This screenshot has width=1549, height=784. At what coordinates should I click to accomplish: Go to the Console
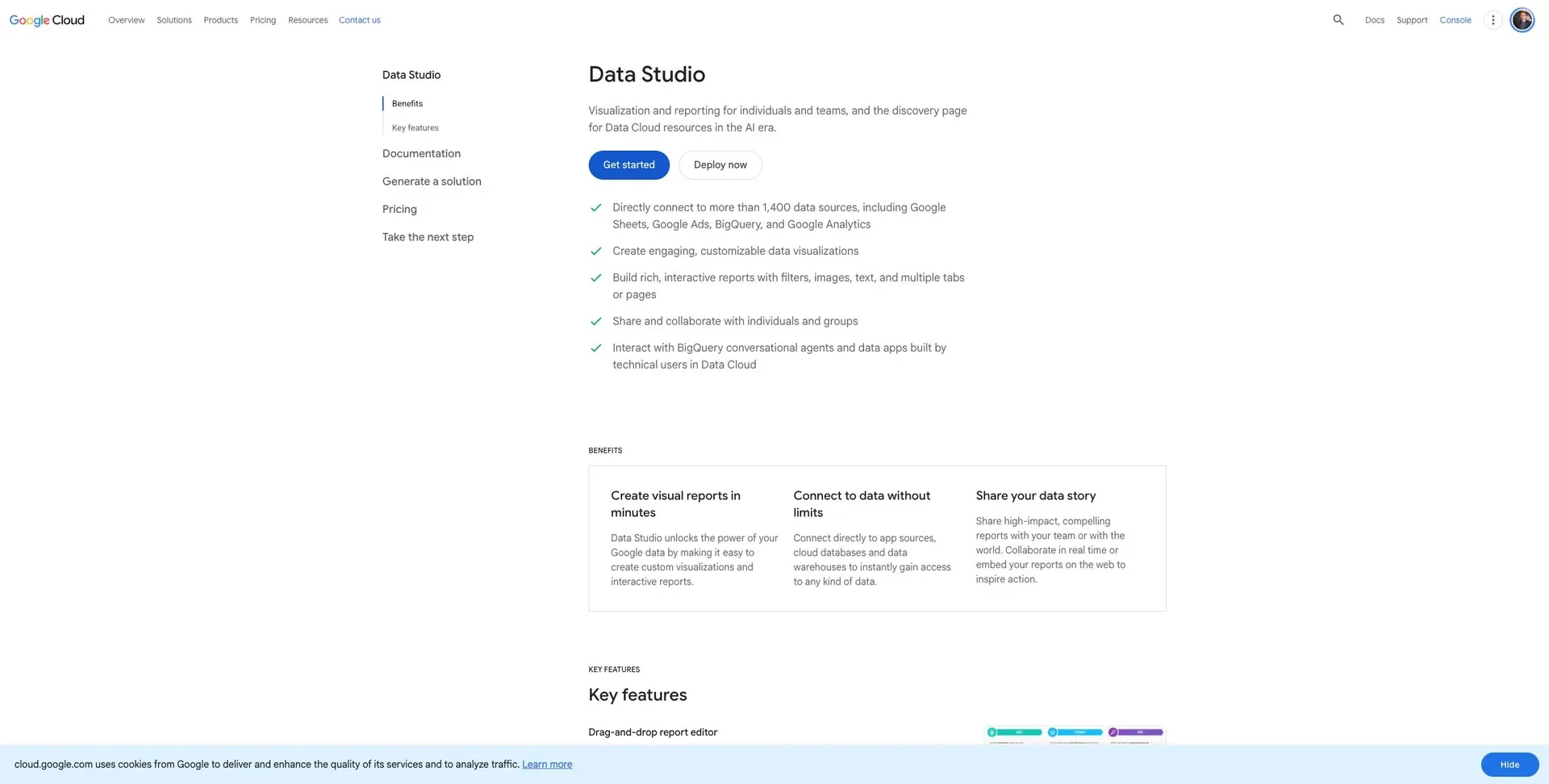pos(1455,20)
